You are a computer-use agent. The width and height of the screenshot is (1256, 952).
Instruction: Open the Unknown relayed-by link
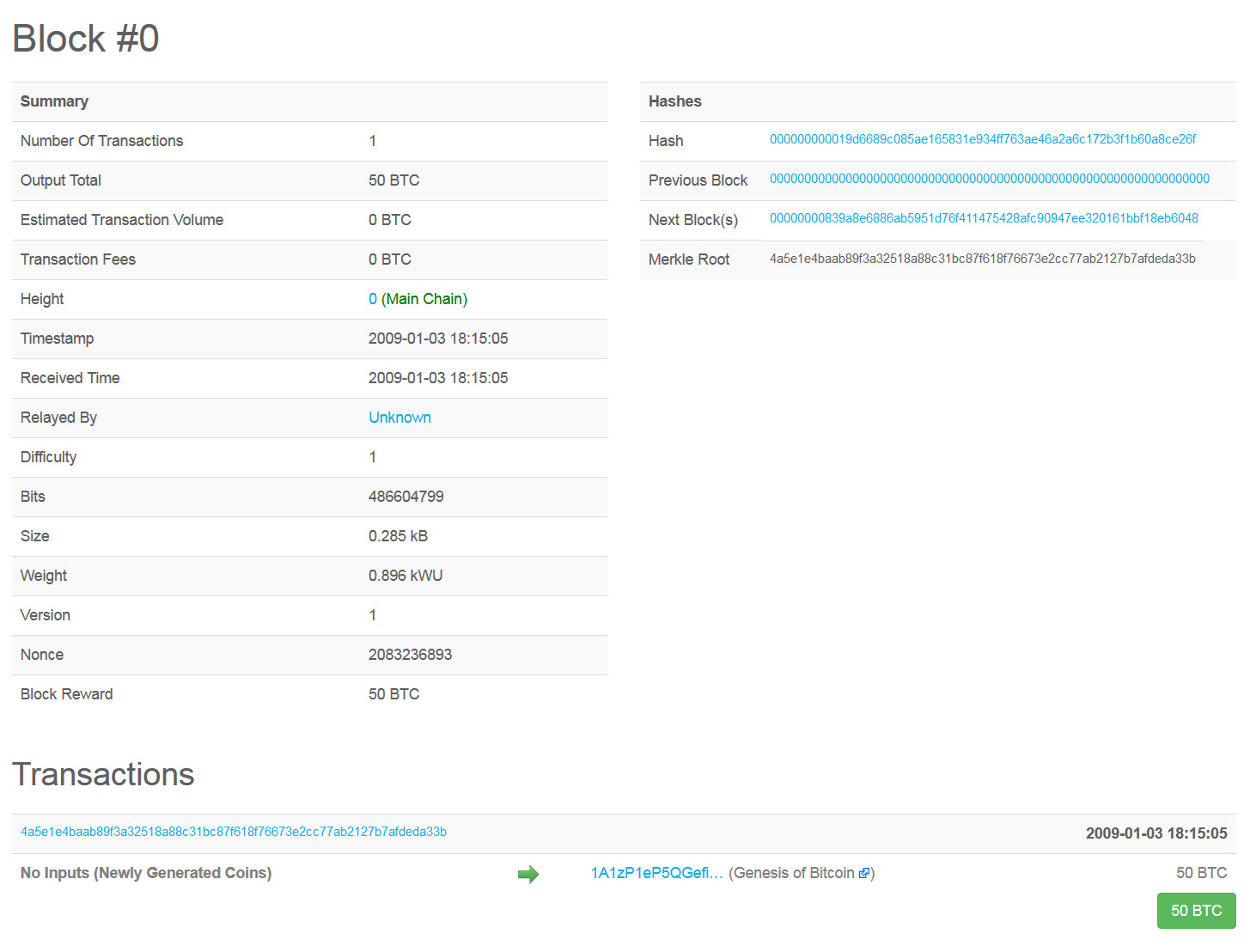click(x=399, y=418)
